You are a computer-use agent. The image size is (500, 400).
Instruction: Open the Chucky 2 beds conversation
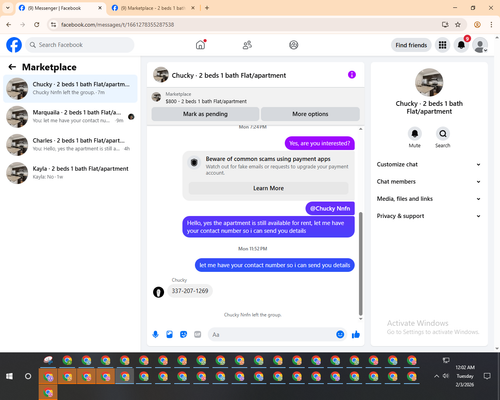click(x=70, y=88)
